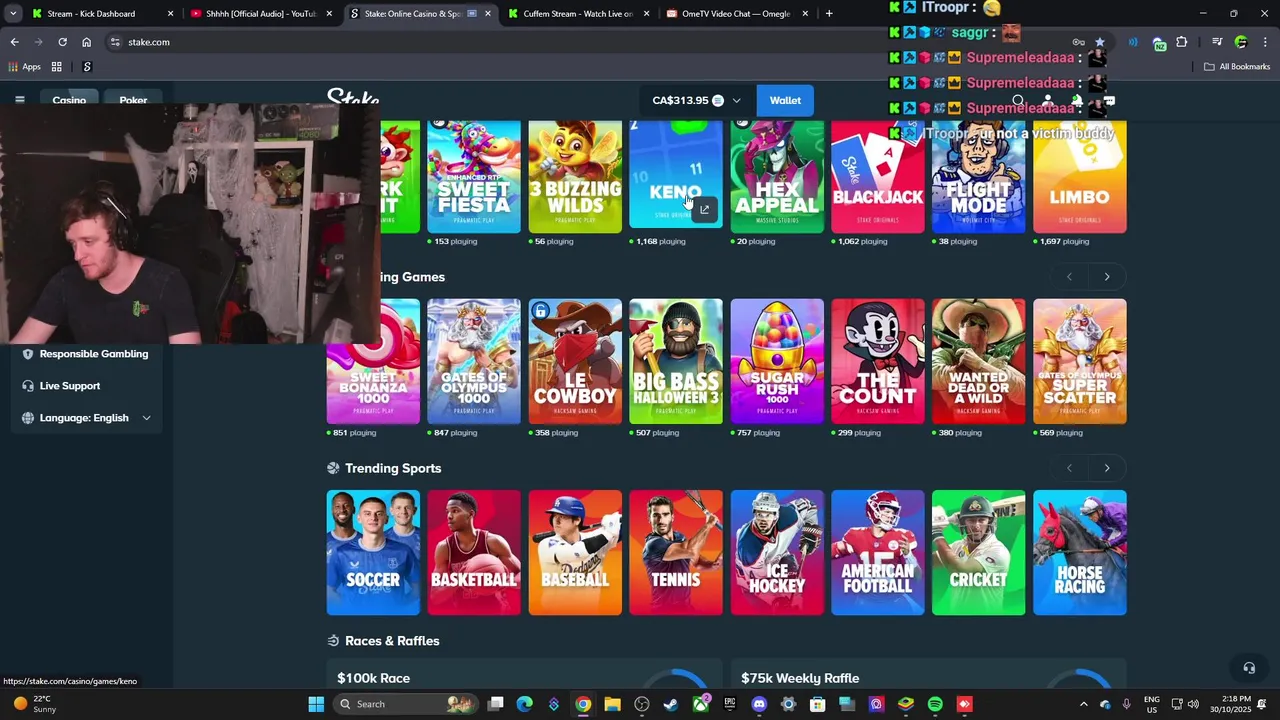Screen dimensions: 1280x720
Task: Click the taskbar Search box
Action: [405, 704]
